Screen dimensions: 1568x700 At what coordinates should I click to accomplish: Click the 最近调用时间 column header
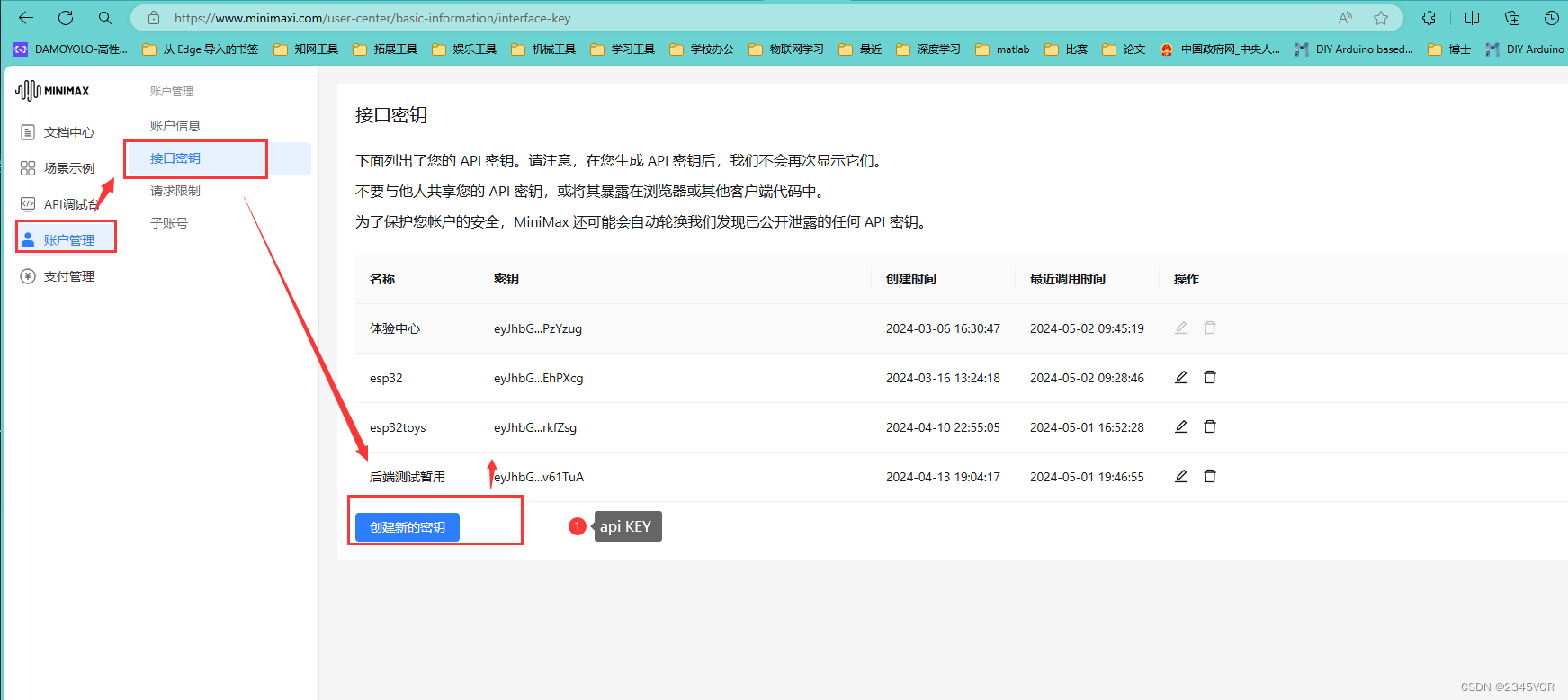[x=1068, y=279]
